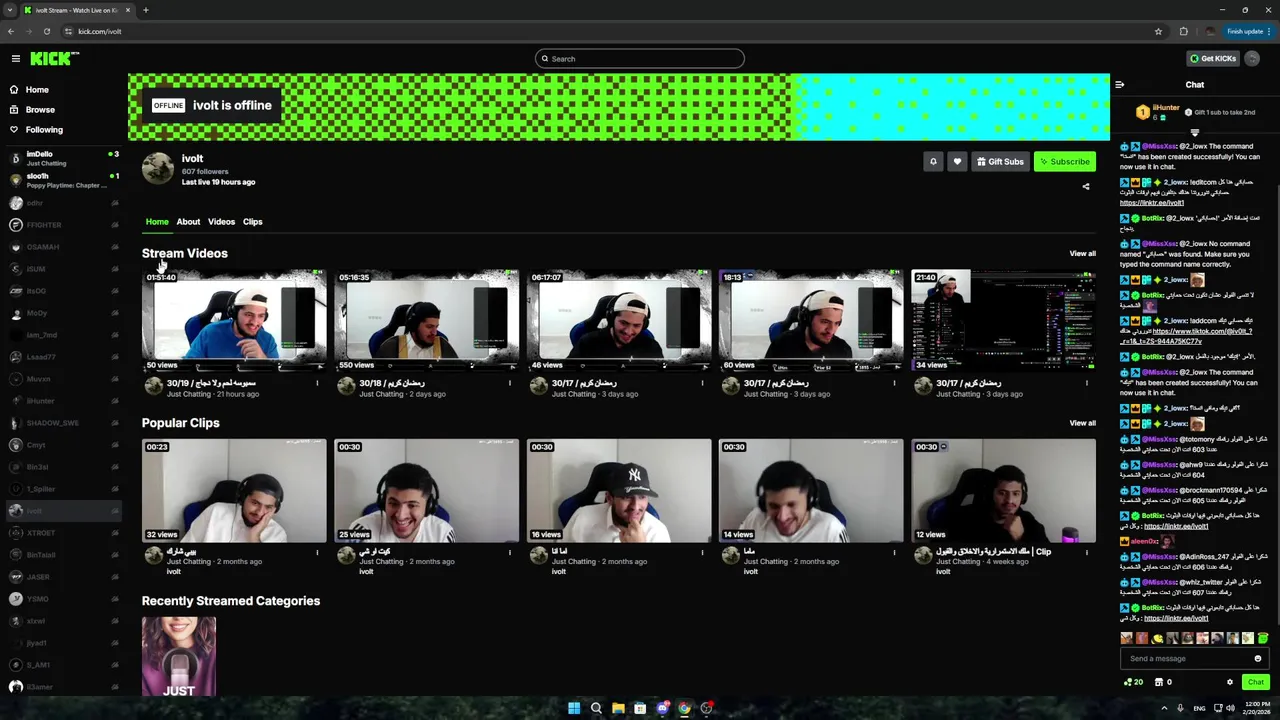View all Stream Videos
The height and width of the screenshot is (720, 1280).
pos(1082,254)
